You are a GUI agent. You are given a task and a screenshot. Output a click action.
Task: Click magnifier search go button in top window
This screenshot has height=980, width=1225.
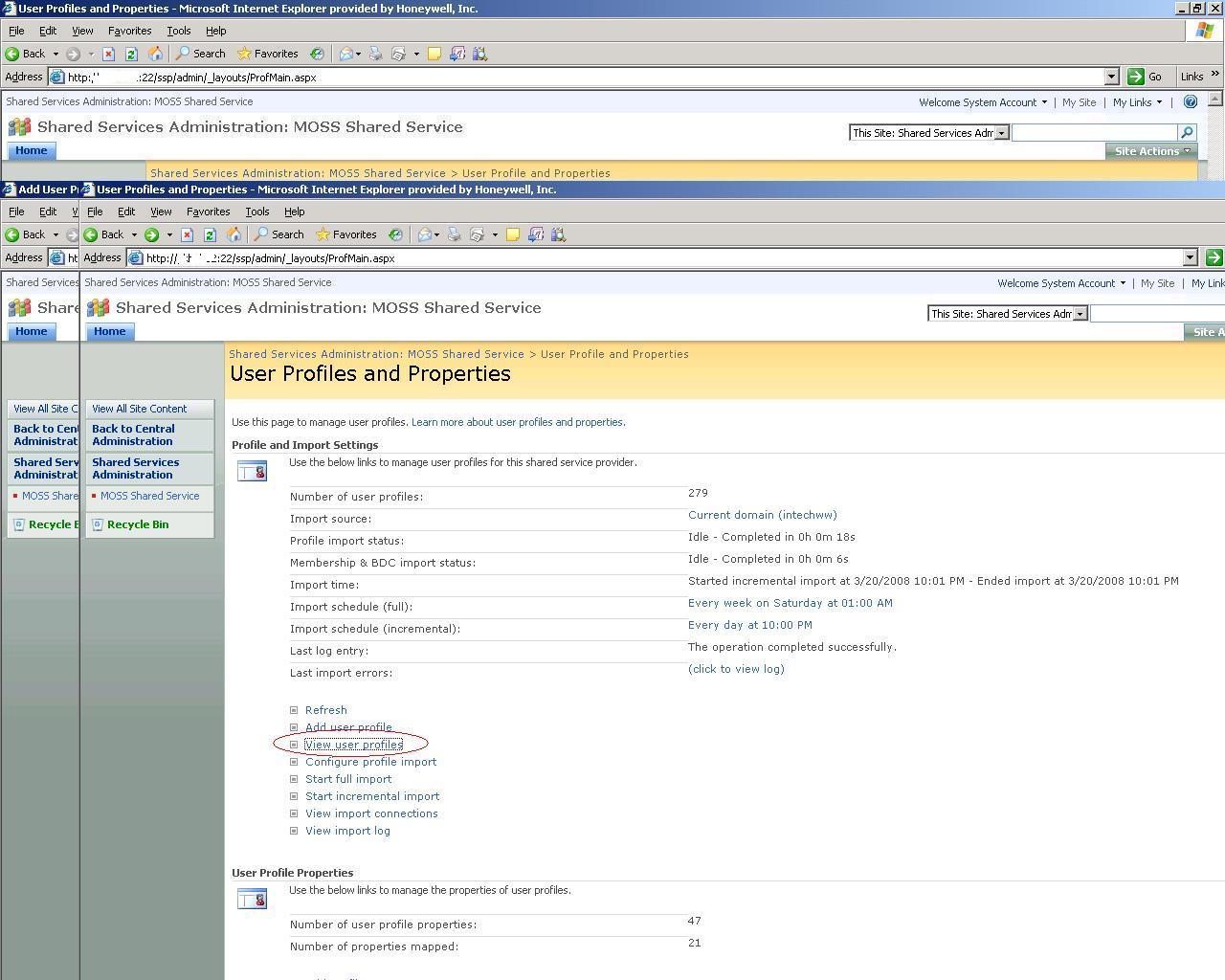click(1187, 132)
